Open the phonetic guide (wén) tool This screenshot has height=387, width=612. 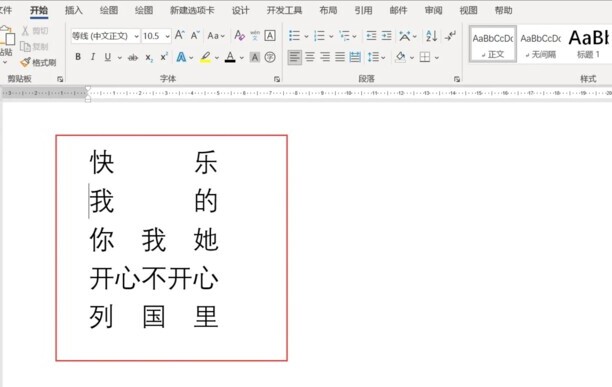(255, 36)
